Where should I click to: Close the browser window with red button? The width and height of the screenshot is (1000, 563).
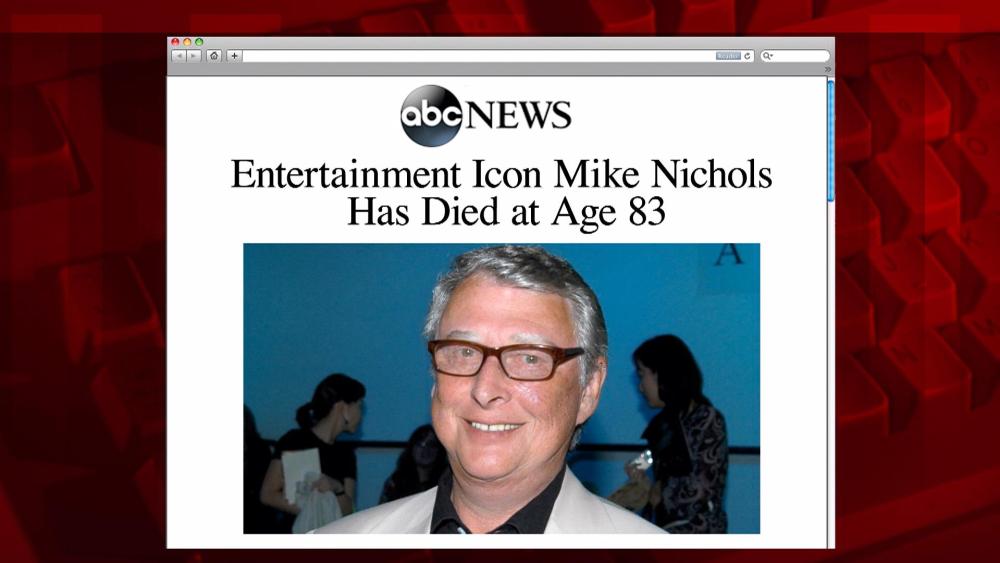click(x=175, y=42)
